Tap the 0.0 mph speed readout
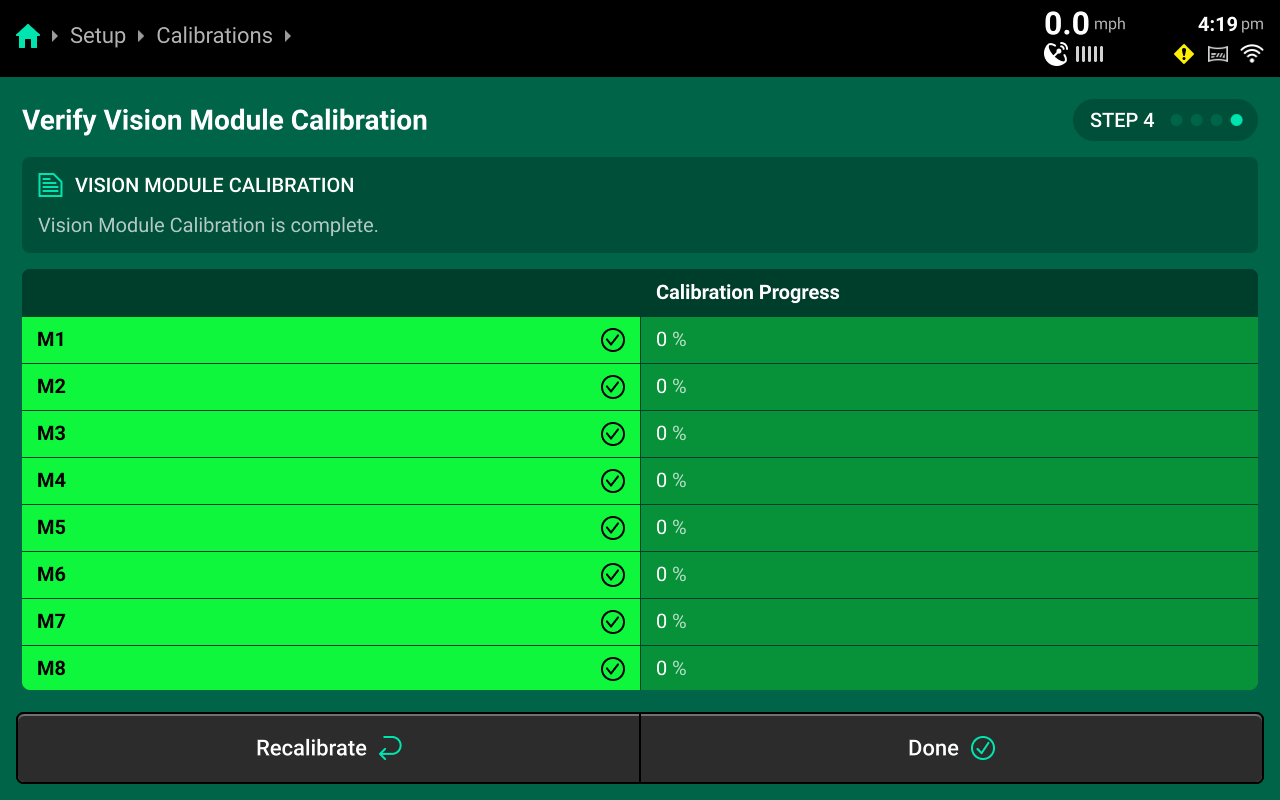This screenshot has width=1280, height=800. [1085, 23]
